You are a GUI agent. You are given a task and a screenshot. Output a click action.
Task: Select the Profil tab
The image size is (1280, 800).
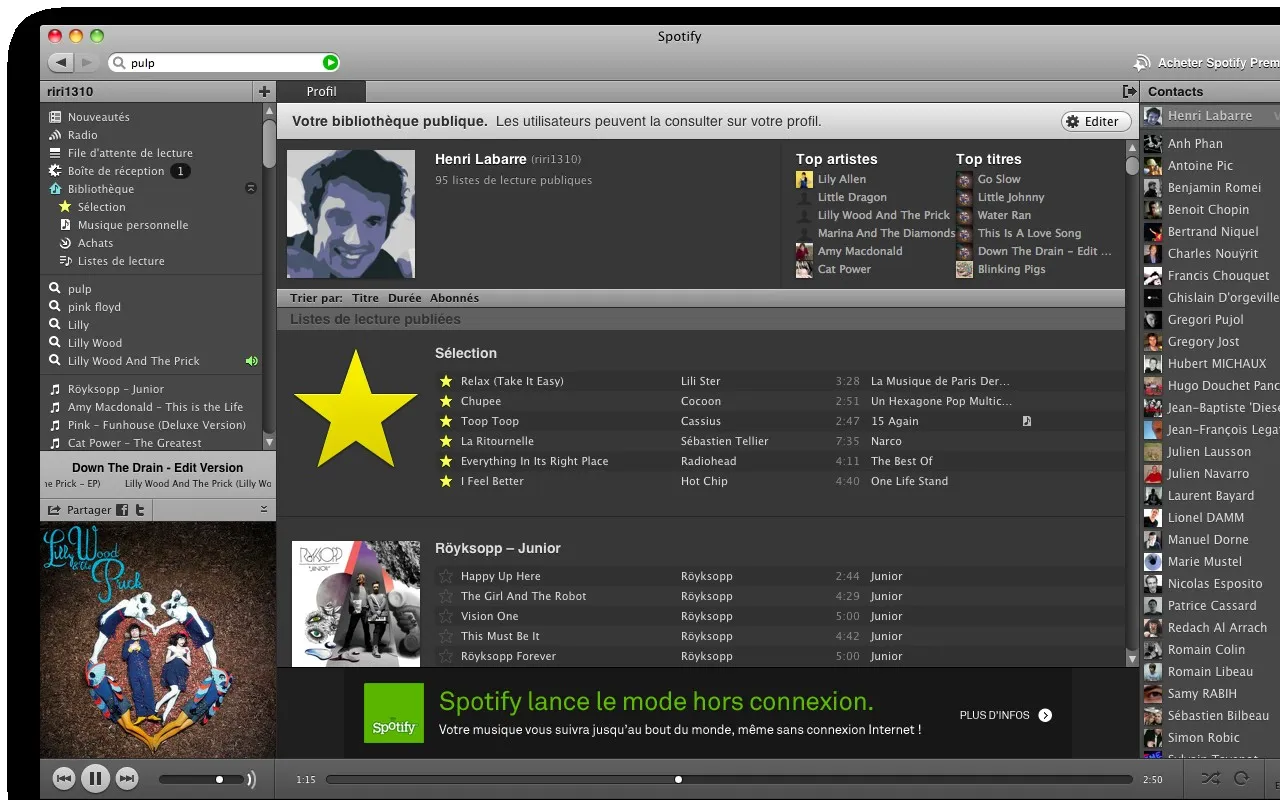[321, 91]
